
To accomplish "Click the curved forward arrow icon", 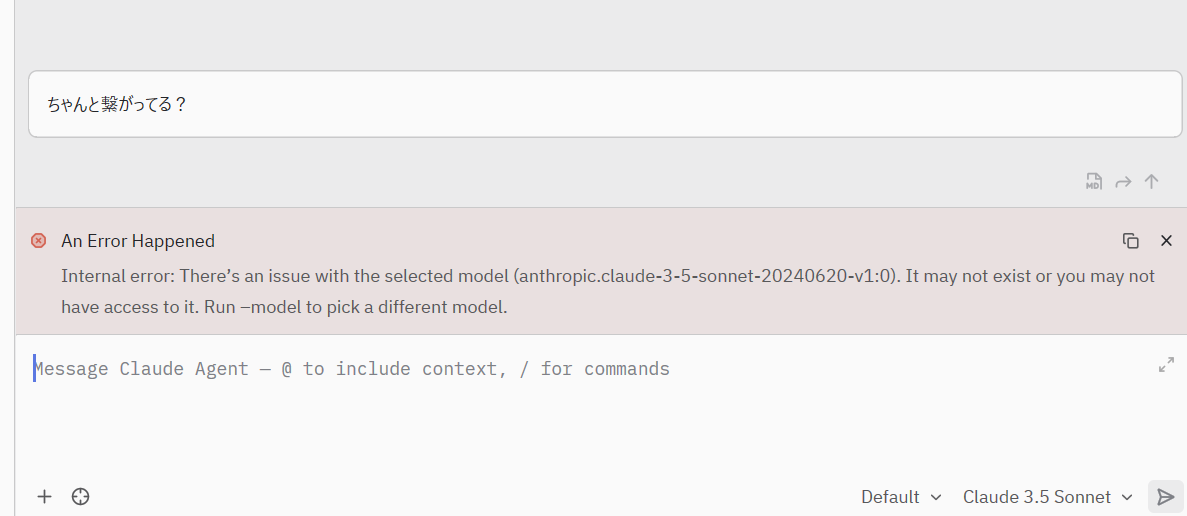I will click(1123, 181).
